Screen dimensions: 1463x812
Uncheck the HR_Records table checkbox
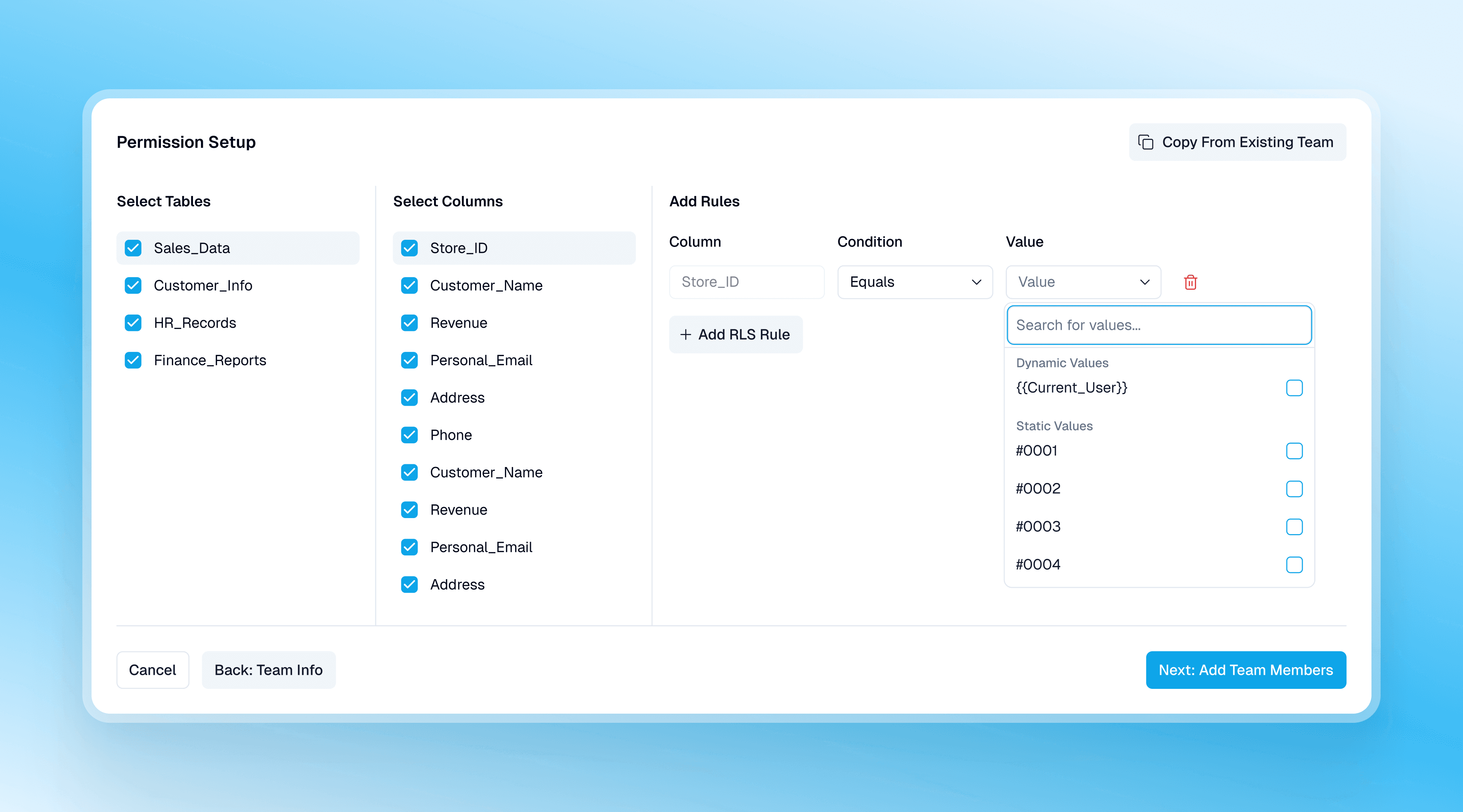[133, 323]
